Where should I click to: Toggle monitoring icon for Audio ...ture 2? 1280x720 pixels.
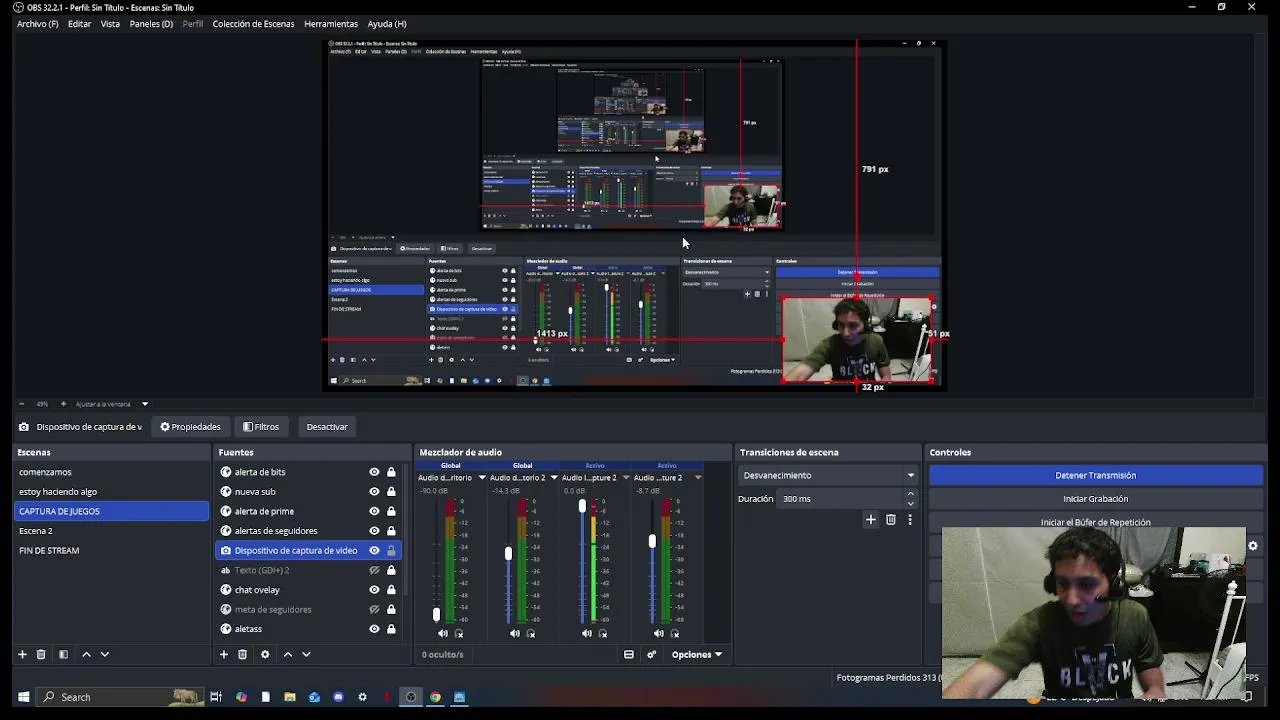click(675, 633)
